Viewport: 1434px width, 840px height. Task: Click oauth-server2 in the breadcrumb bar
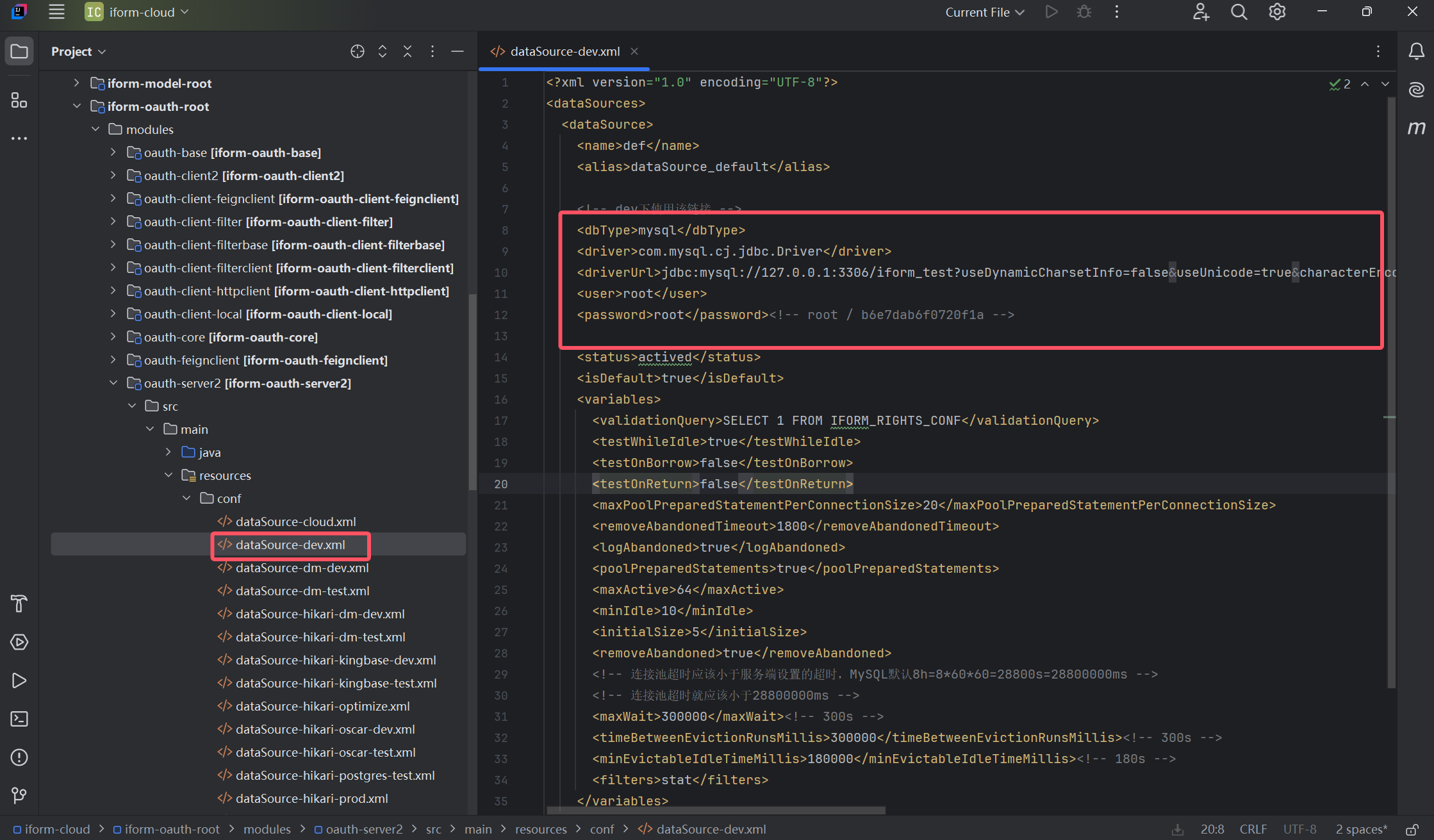pyautogui.click(x=364, y=829)
